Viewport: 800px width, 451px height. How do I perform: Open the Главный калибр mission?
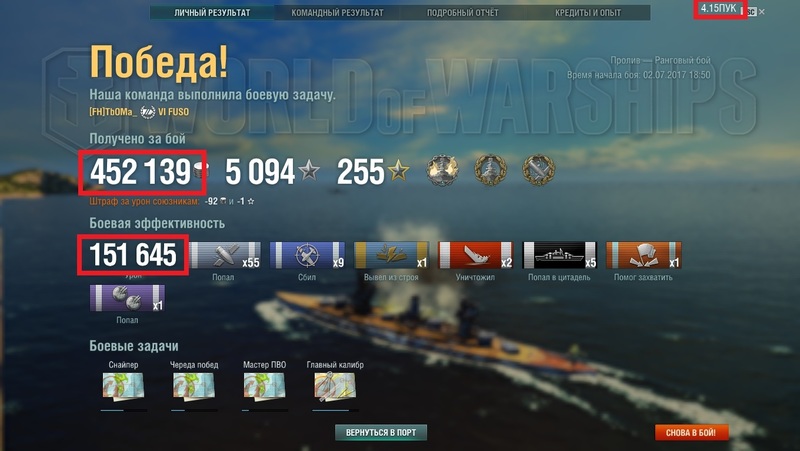click(x=335, y=386)
